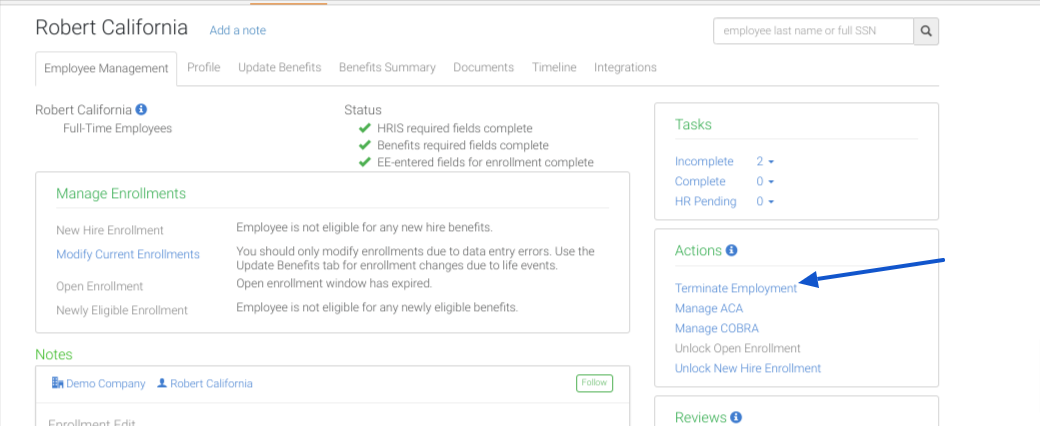1040x426 pixels.
Task: Click the search magnifier icon button
Action: point(926,32)
